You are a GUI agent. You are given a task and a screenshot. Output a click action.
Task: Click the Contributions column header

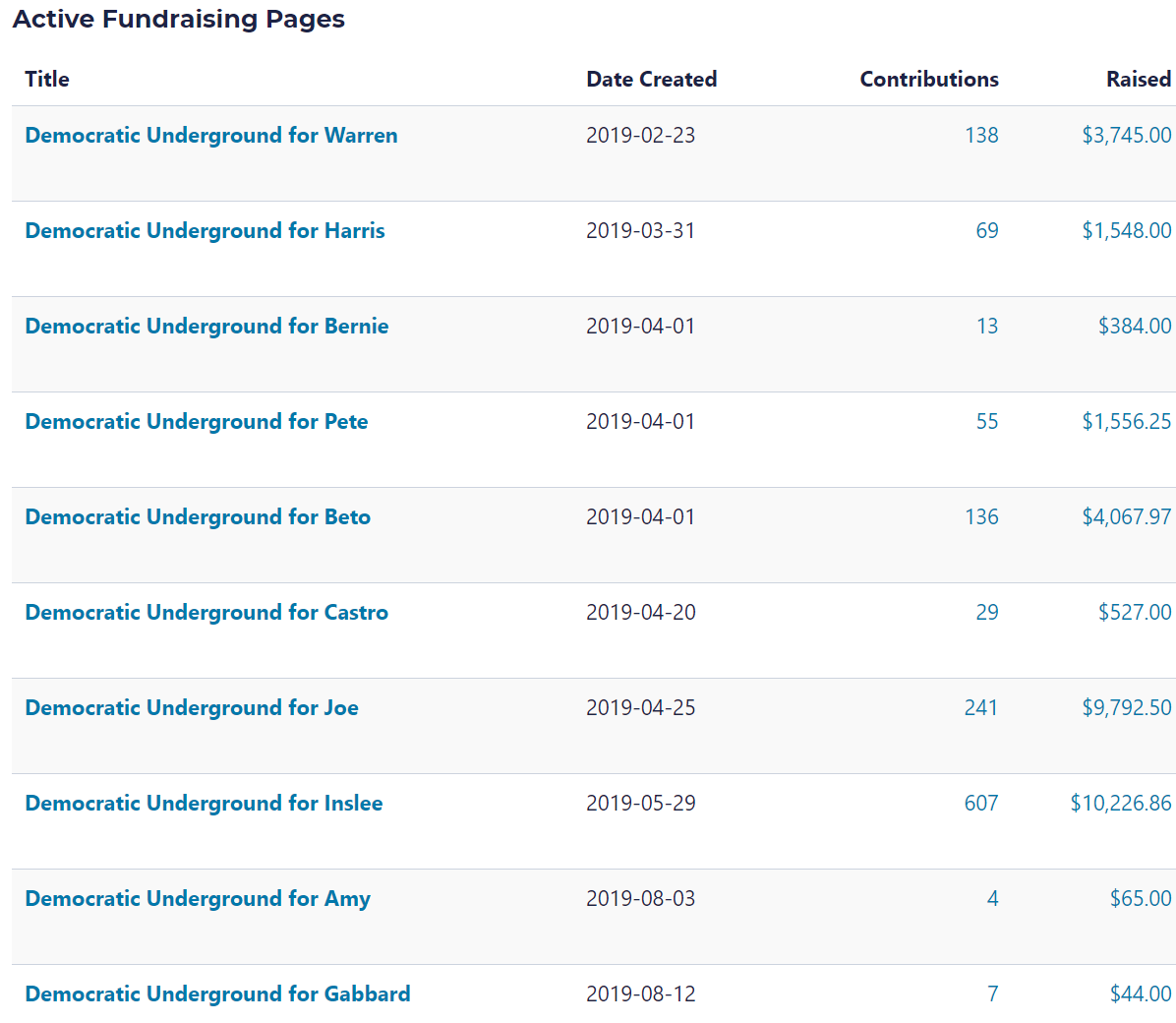point(928,80)
